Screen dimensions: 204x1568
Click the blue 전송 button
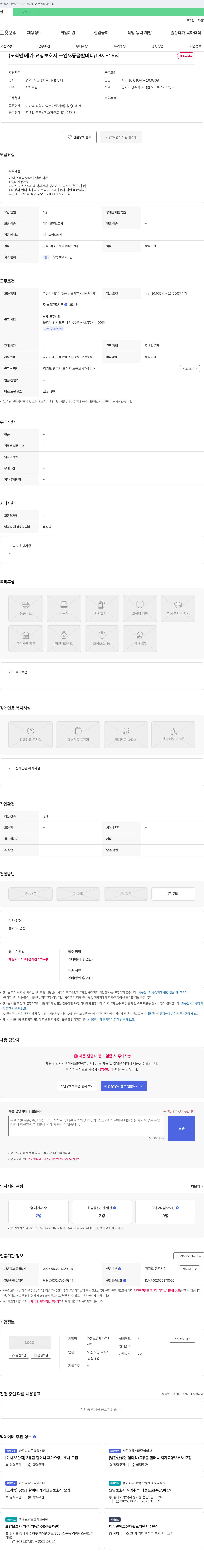pos(181,1129)
